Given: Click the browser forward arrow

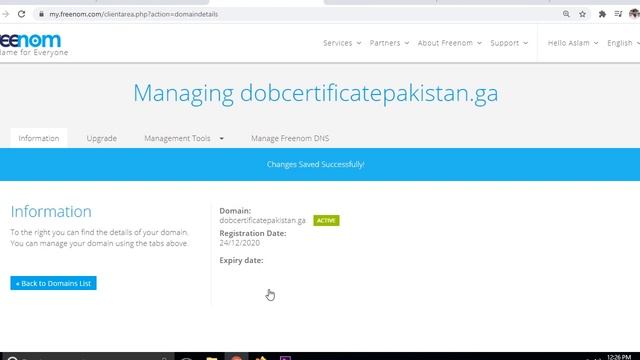Looking at the screenshot, I should pyautogui.click(x=5, y=14).
